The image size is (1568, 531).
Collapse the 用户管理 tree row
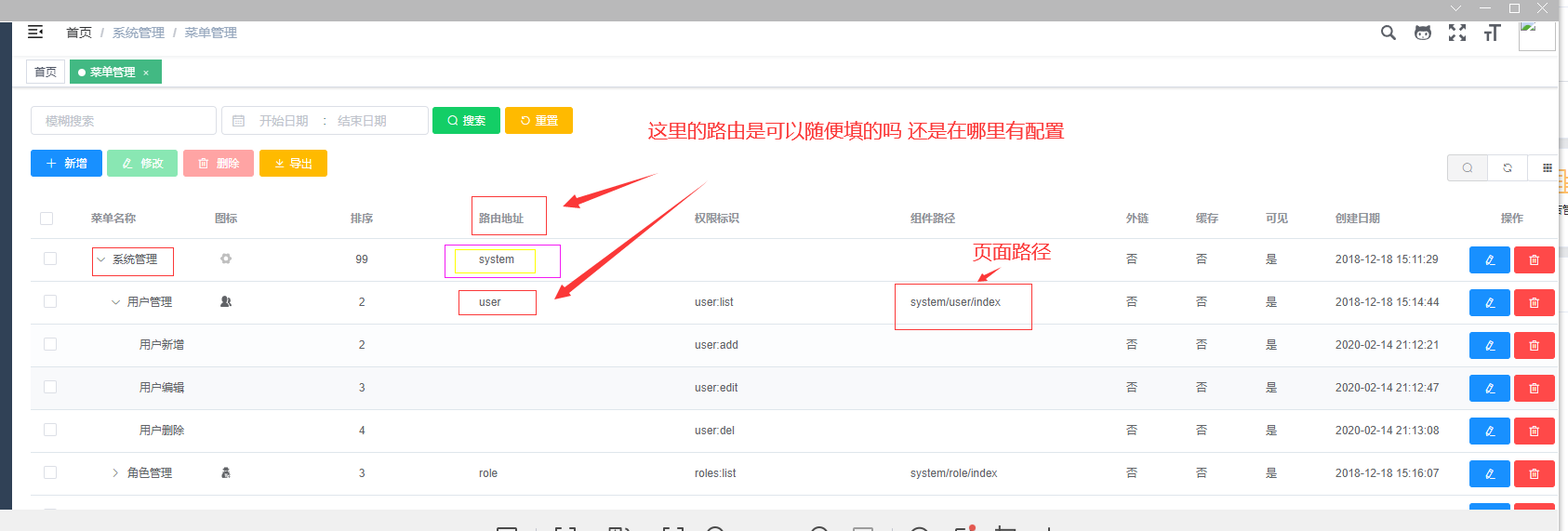click(x=115, y=302)
